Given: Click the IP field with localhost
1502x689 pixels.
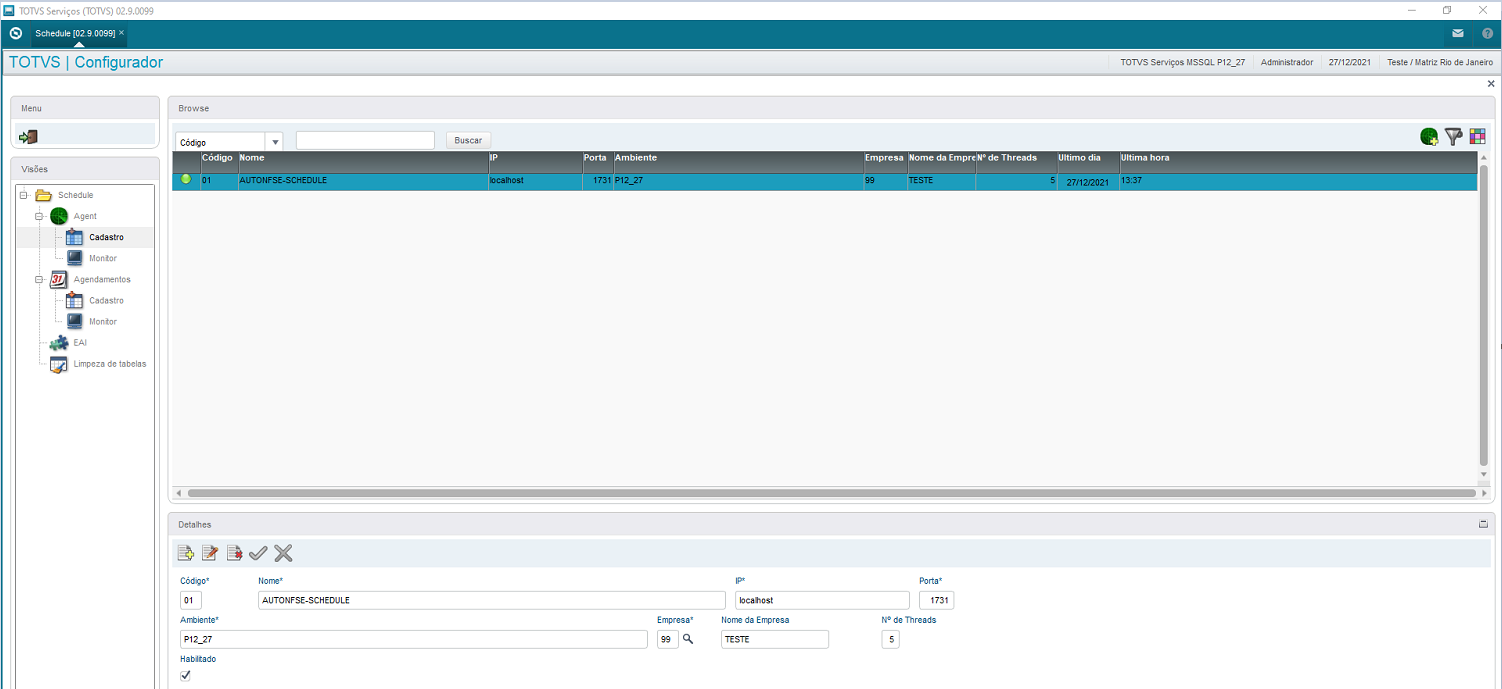Looking at the screenshot, I should (x=822, y=600).
